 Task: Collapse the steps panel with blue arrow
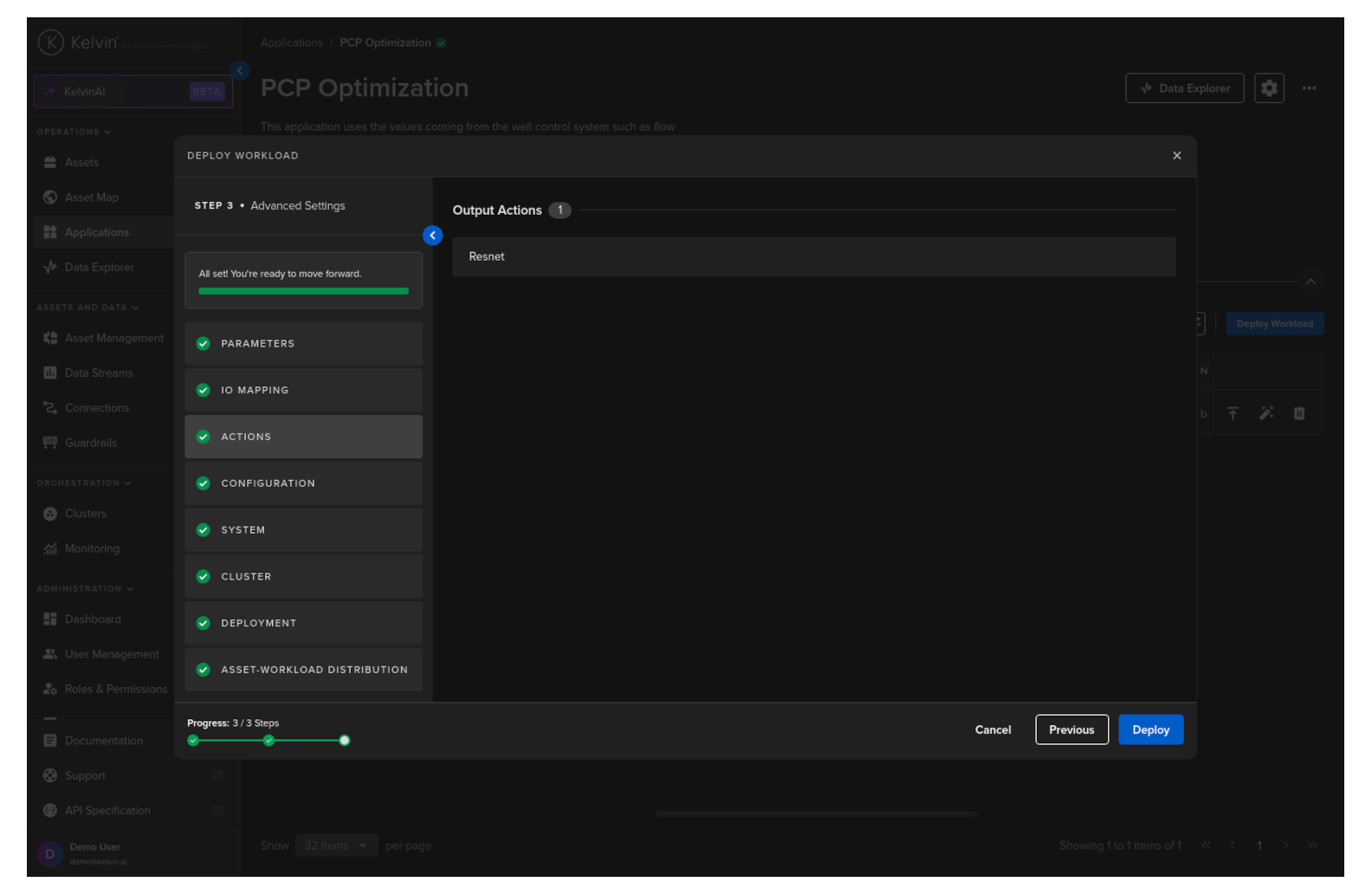(432, 236)
